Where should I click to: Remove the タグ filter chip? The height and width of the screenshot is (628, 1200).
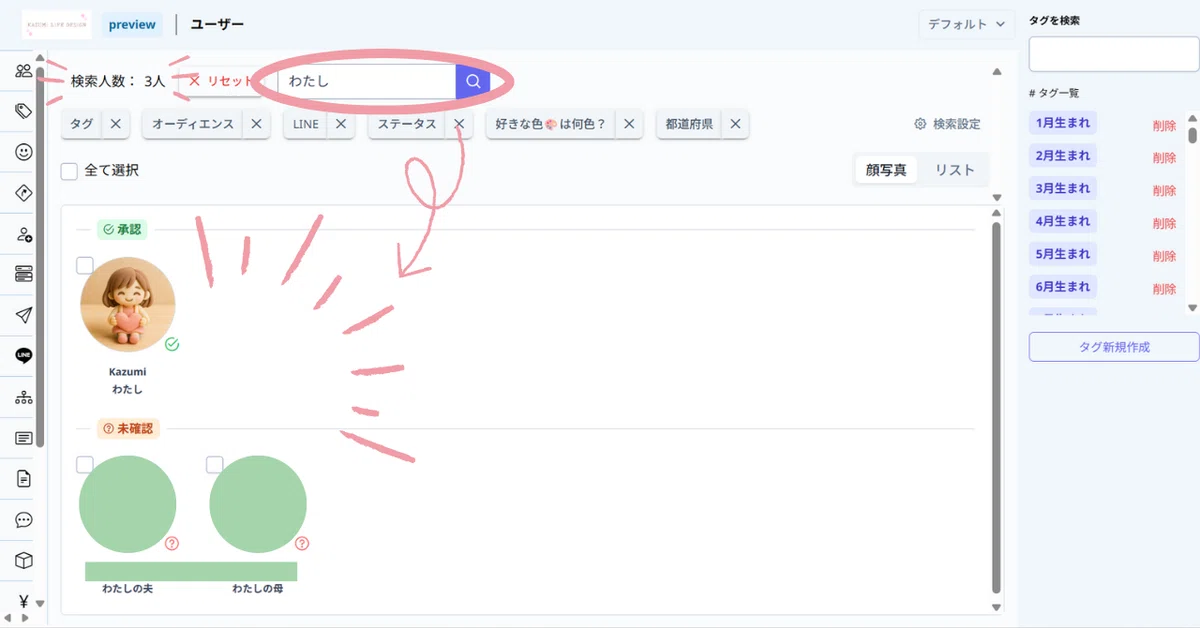pyautogui.click(x=116, y=124)
